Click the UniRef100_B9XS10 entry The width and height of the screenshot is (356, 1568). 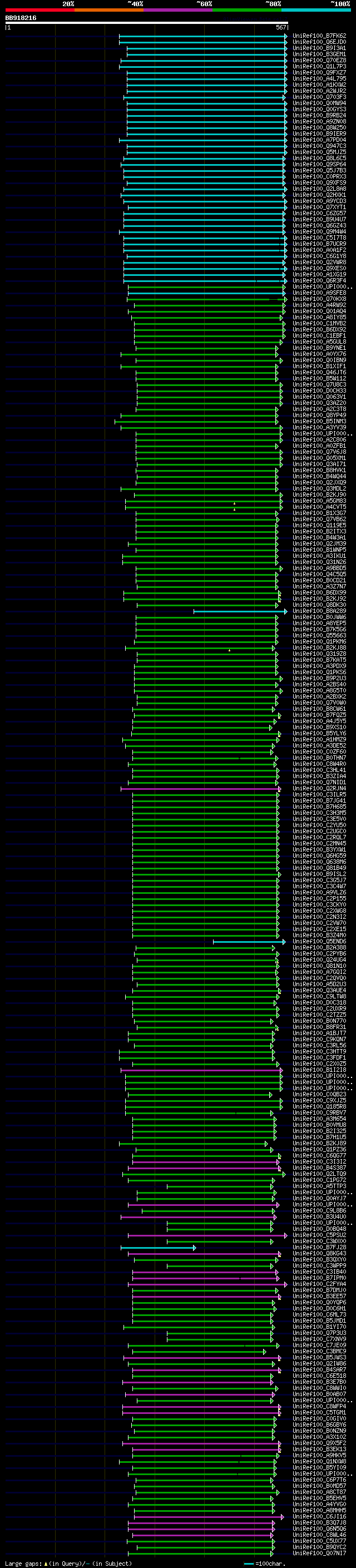(319, 728)
